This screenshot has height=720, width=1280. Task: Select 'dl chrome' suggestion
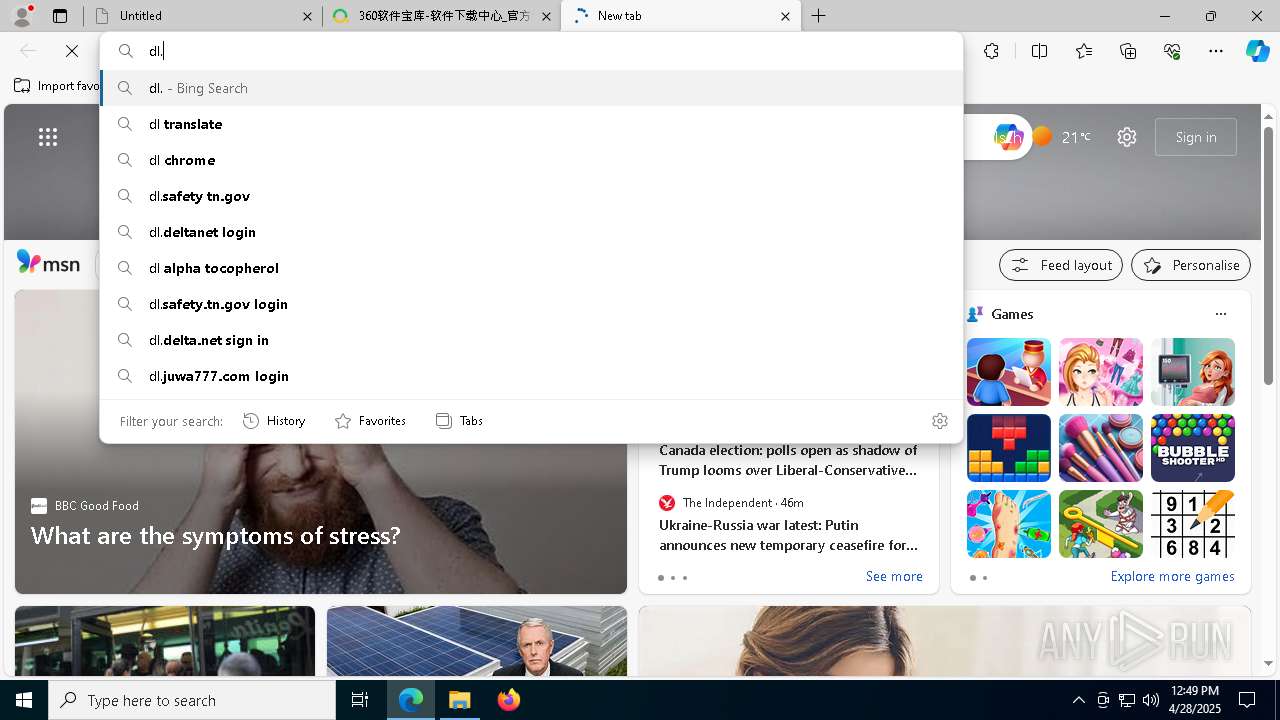[x=531, y=160]
